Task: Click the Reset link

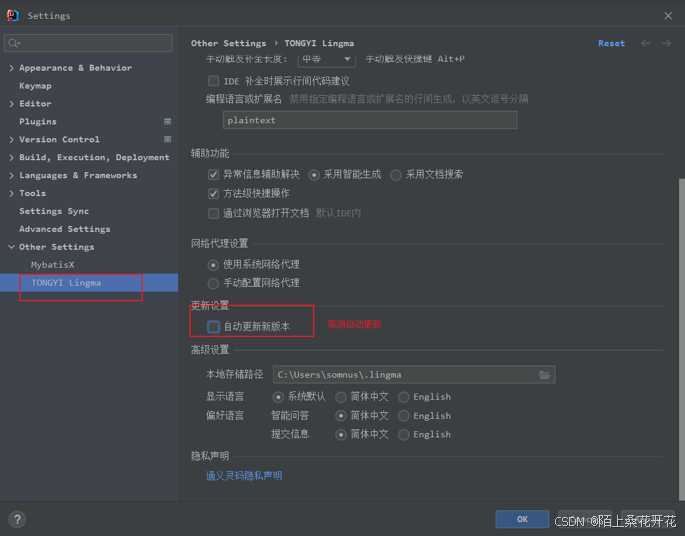Action: tap(612, 43)
